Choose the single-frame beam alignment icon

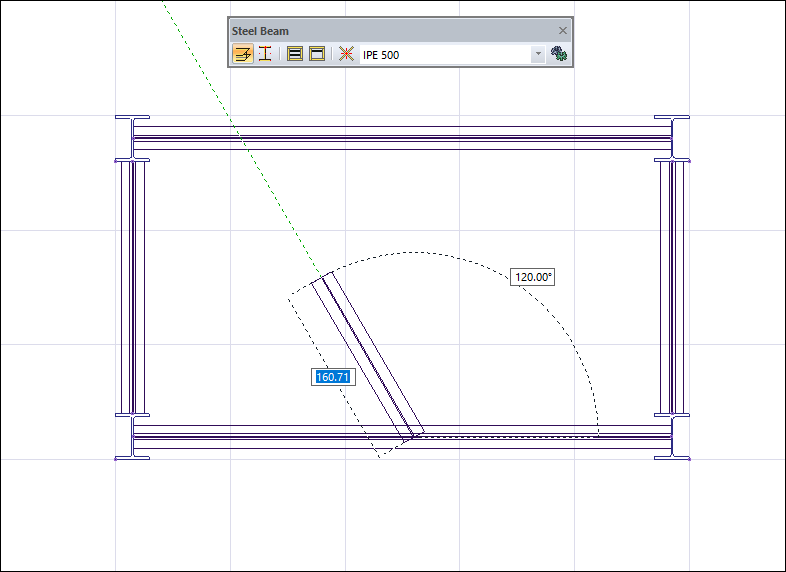317,54
